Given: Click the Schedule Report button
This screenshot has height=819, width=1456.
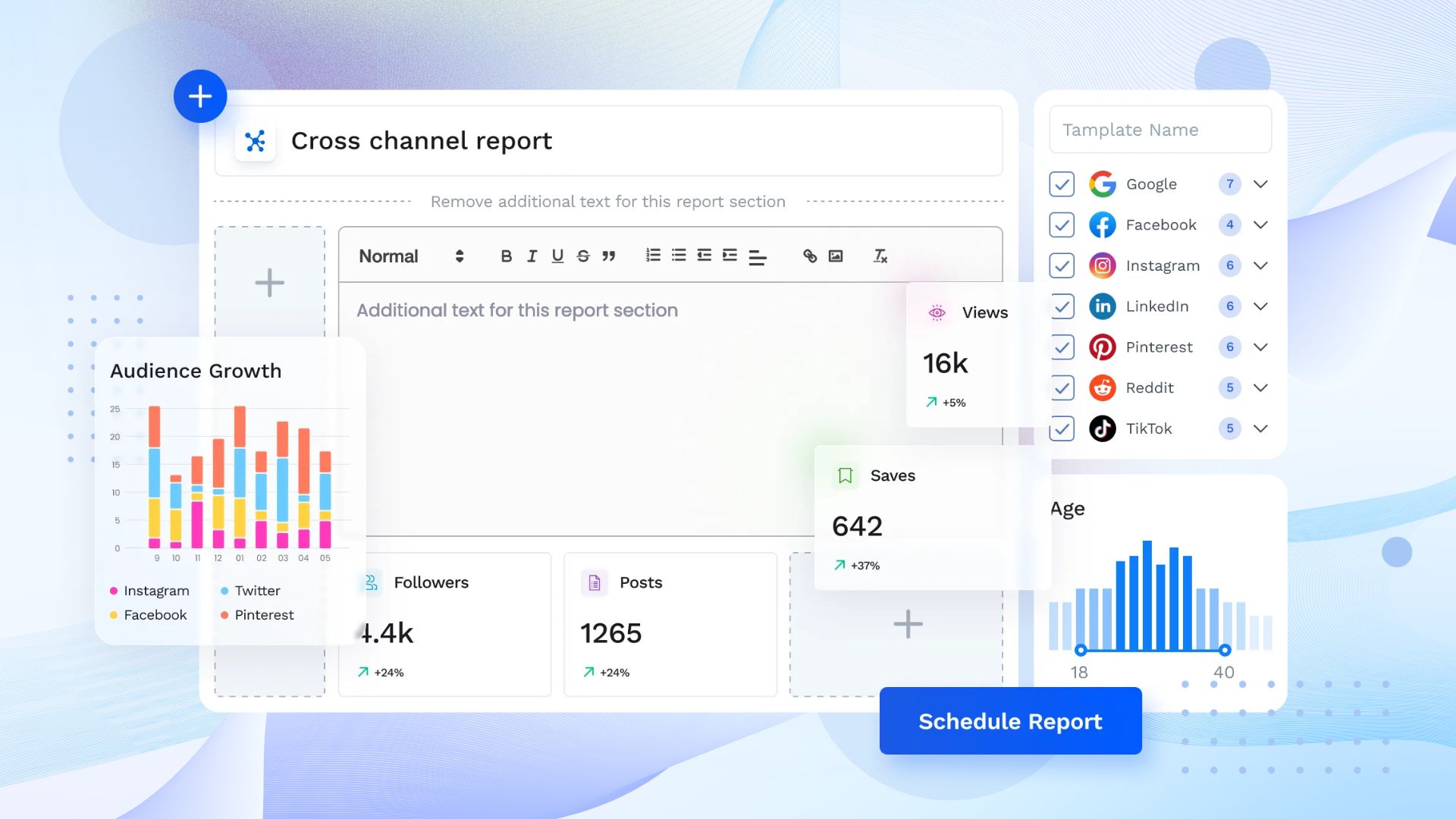Looking at the screenshot, I should pos(1010,721).
